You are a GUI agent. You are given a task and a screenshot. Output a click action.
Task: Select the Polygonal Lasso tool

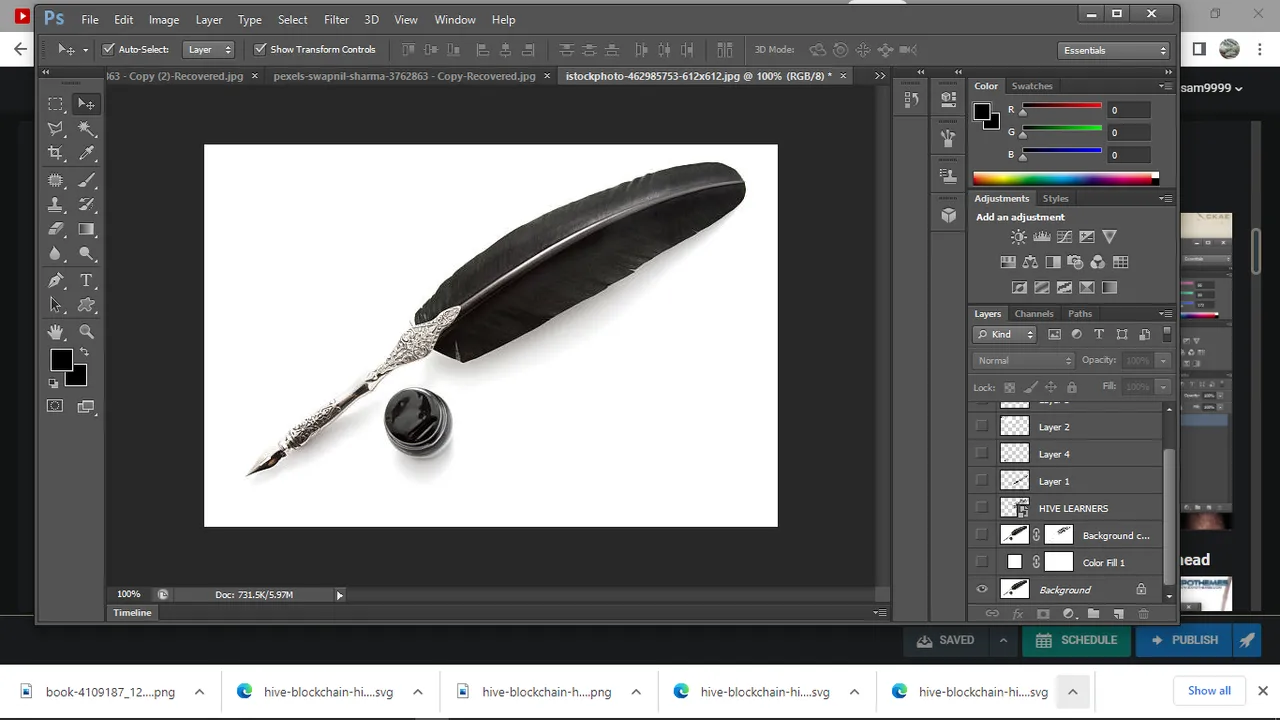click(x=56, y=129)
